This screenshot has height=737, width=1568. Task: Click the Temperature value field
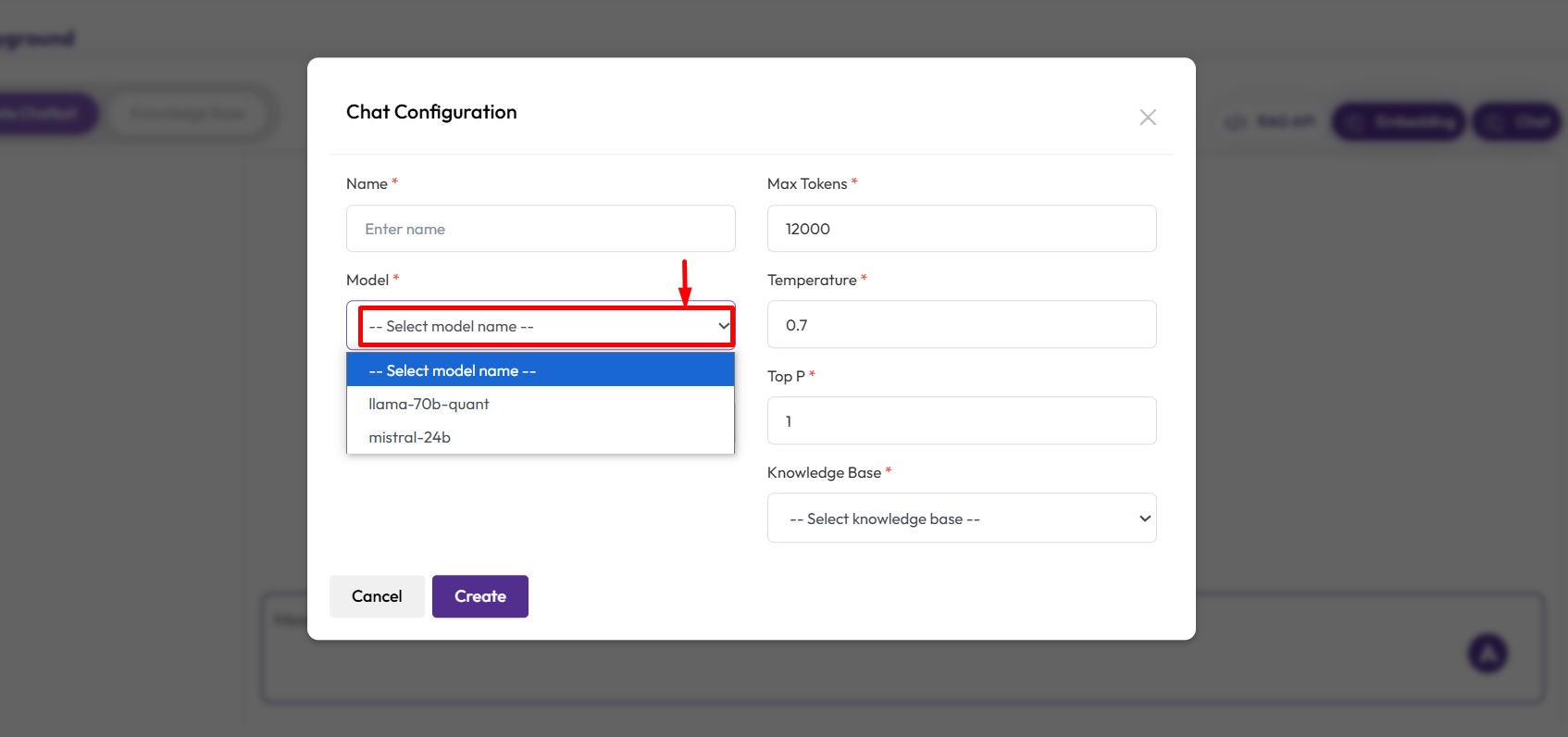(x=961, y=325)
